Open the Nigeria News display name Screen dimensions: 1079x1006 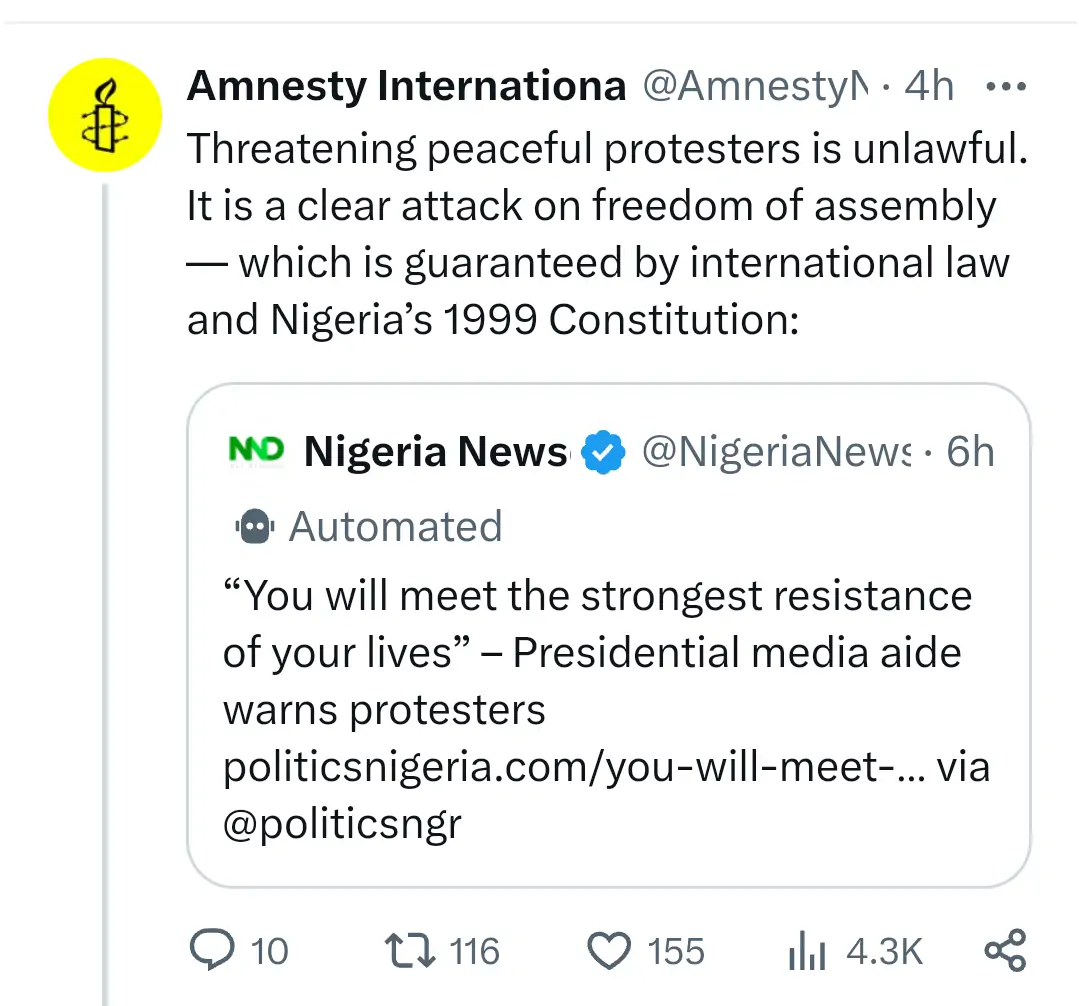point(436,452)
